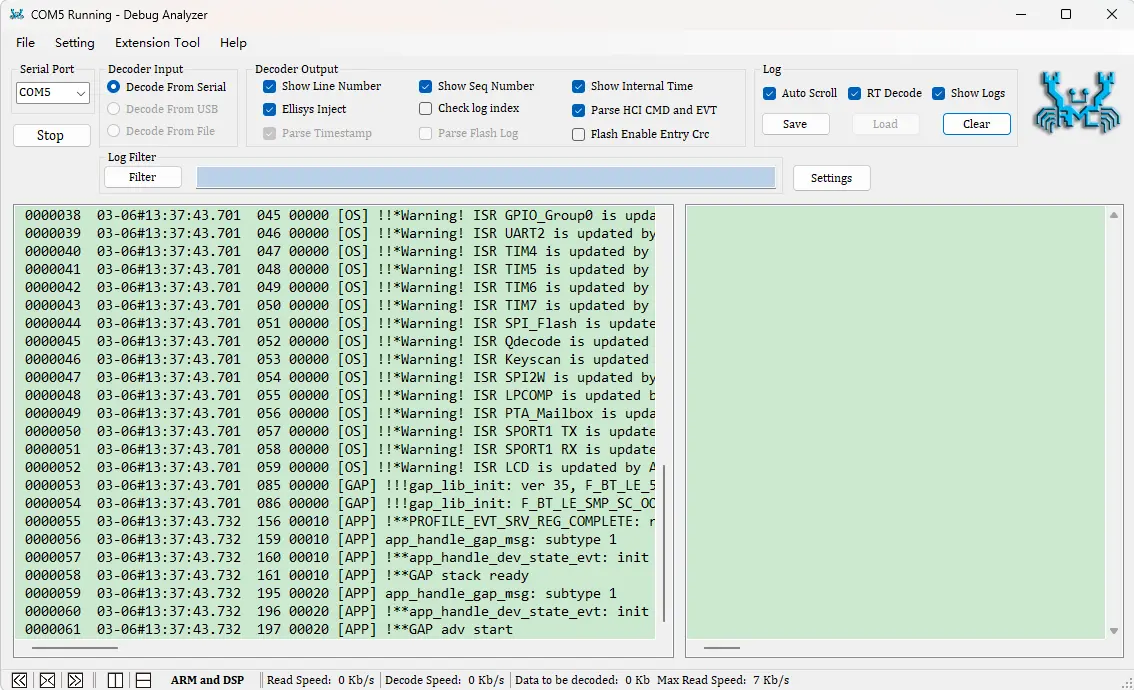This screenshot has width=1134, height=690.
Task: Click the vertical scrollbar of left log pane
Action: coord(663,542)
